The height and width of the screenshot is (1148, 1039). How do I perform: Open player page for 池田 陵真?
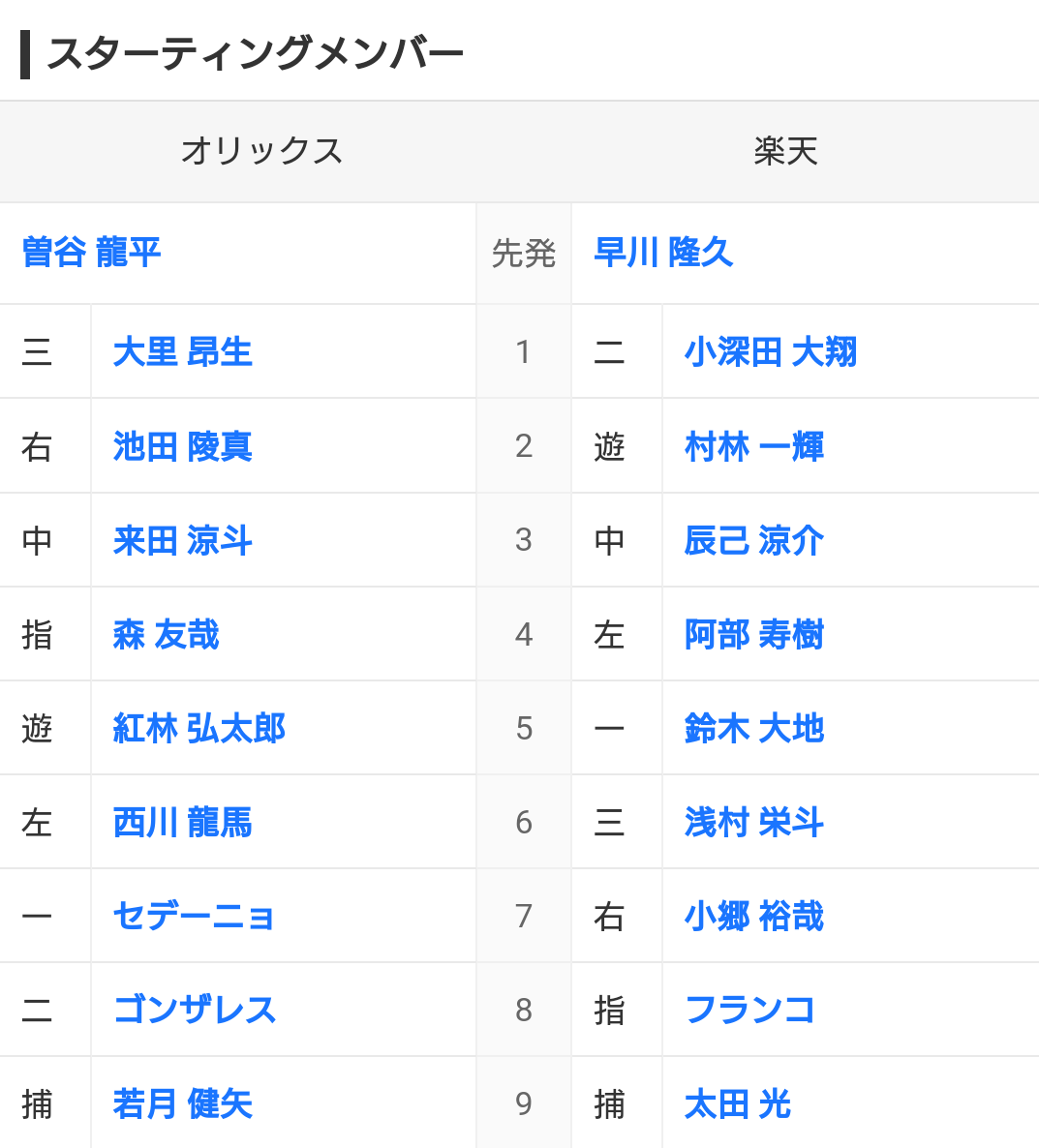coord(182,446)
